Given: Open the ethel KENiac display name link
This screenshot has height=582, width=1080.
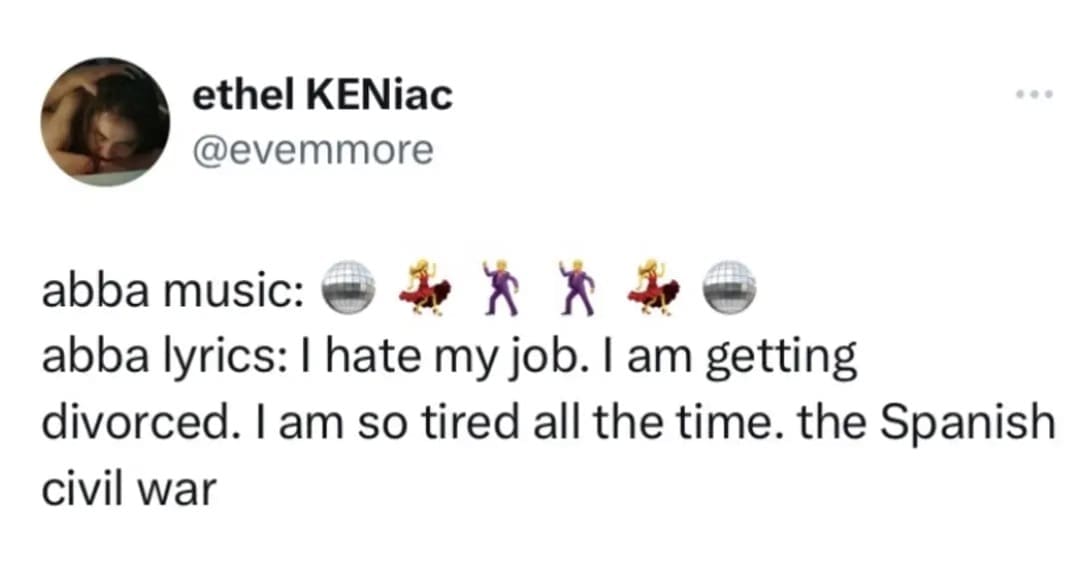Looking at the screenshot, I should click(x=322, y=96).
